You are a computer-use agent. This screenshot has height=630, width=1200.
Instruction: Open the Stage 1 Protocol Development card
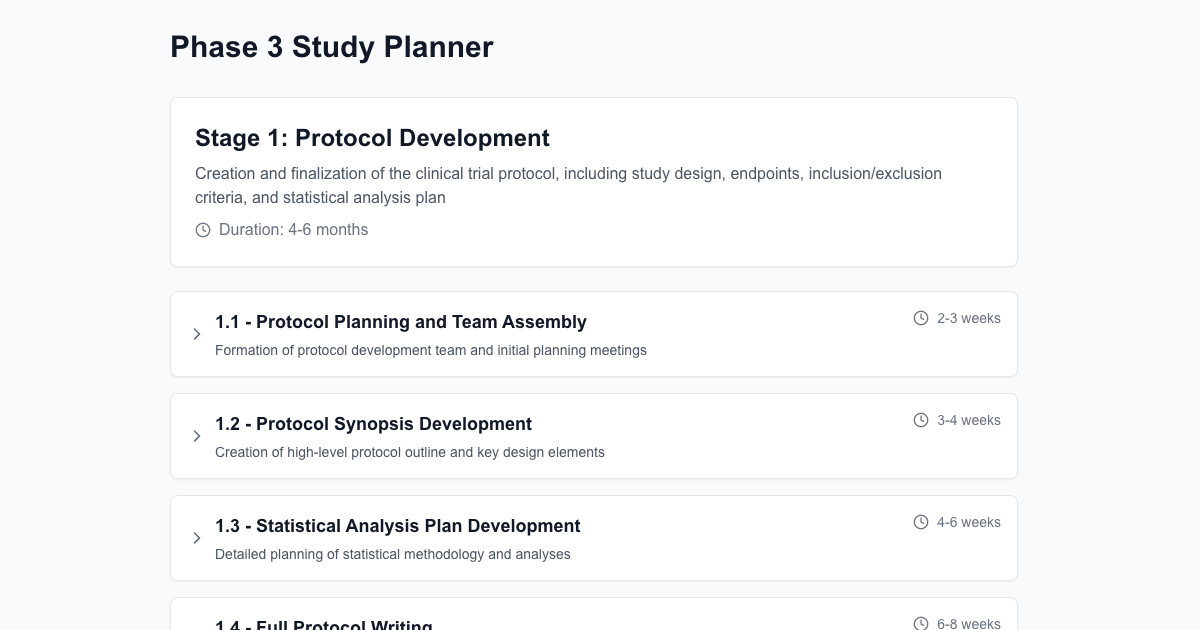[594, 182]
